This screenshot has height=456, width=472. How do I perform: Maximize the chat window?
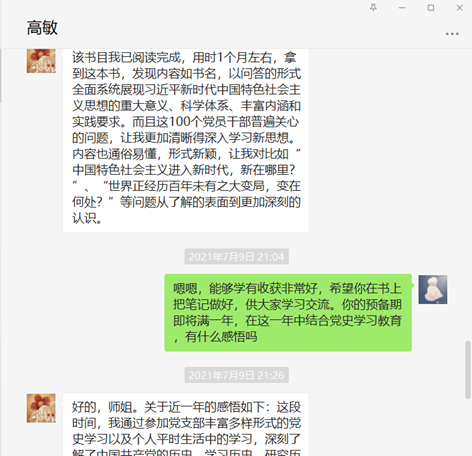tap(431, 8)
